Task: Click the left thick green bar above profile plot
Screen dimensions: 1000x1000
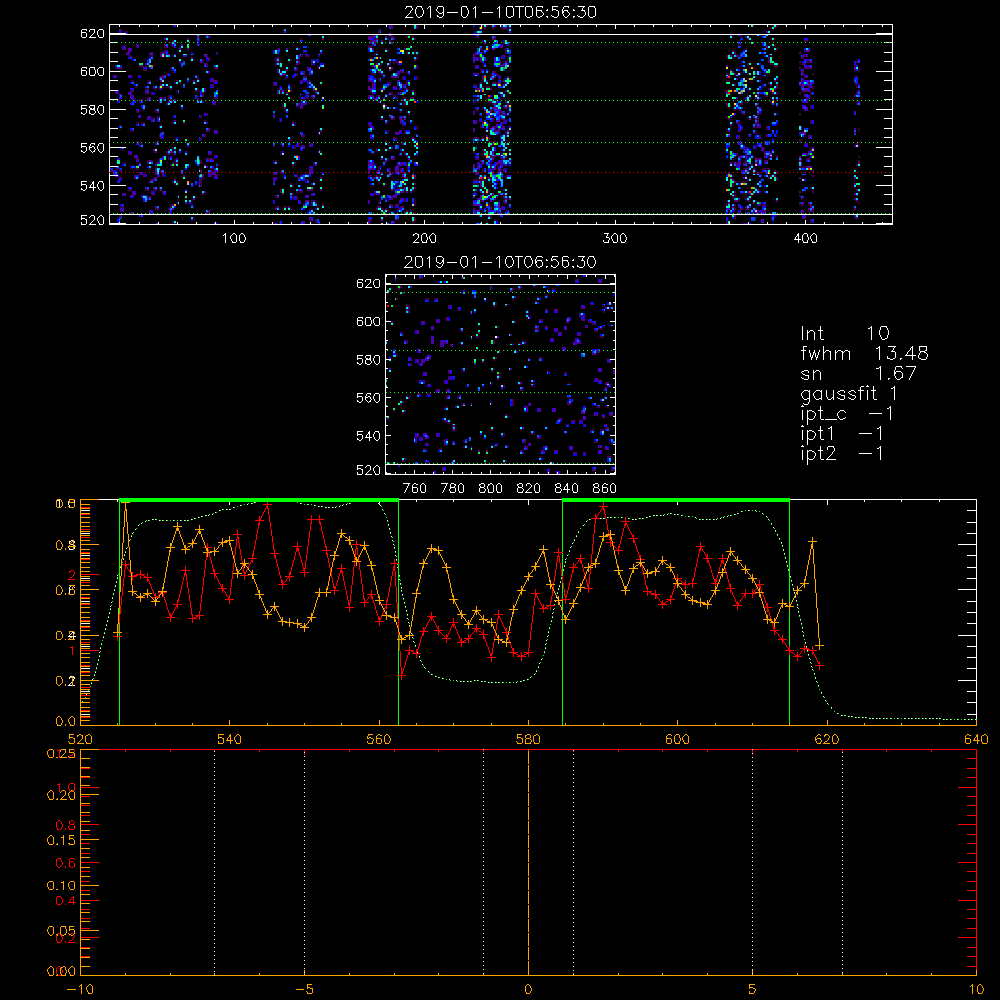Action: tap(259, 500)
